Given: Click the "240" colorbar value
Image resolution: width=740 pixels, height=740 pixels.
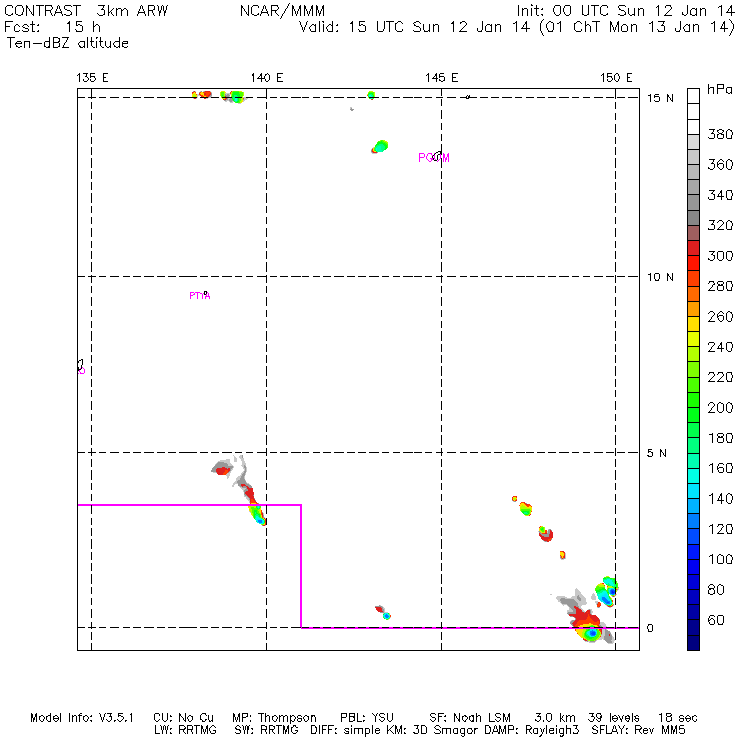Looking at the screenshot, I should click(x=720, y=347).
